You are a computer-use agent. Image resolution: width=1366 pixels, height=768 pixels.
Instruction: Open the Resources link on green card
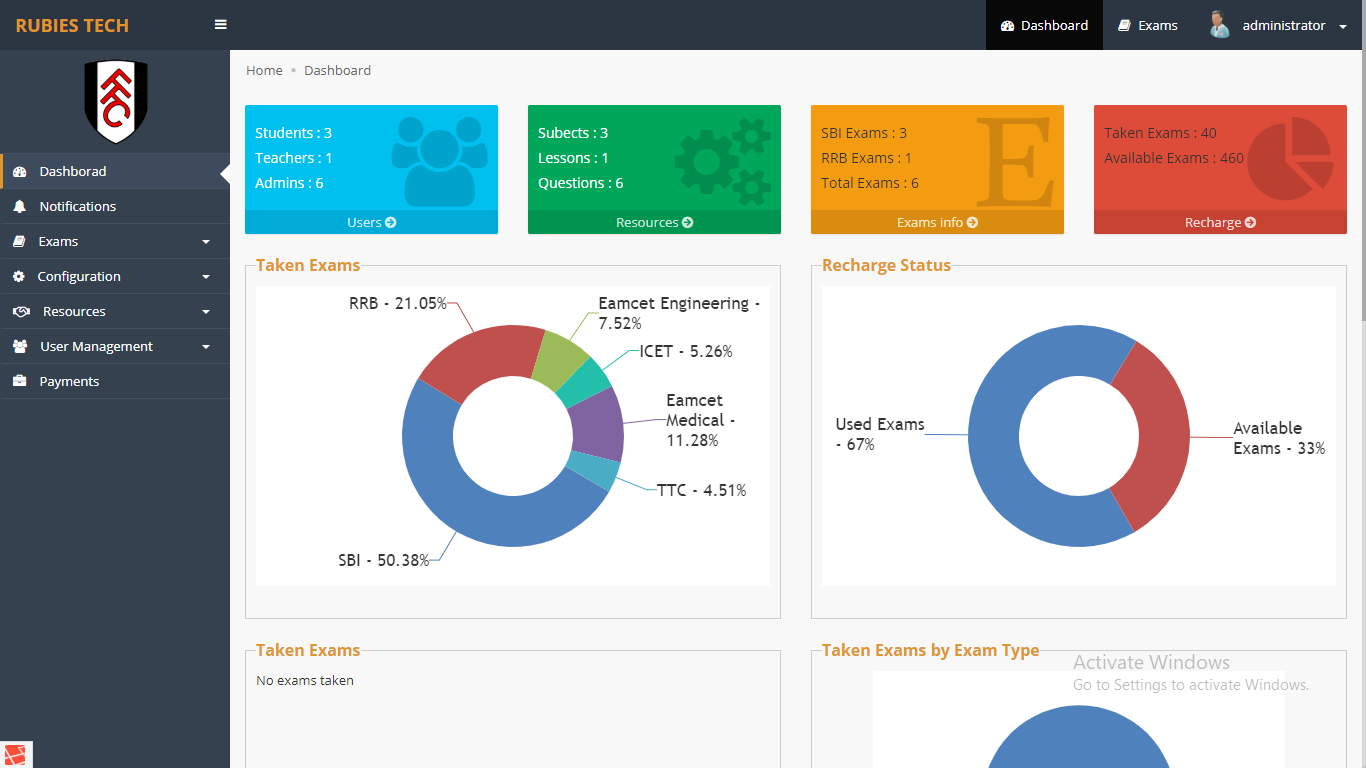click(x=654, y=222)
